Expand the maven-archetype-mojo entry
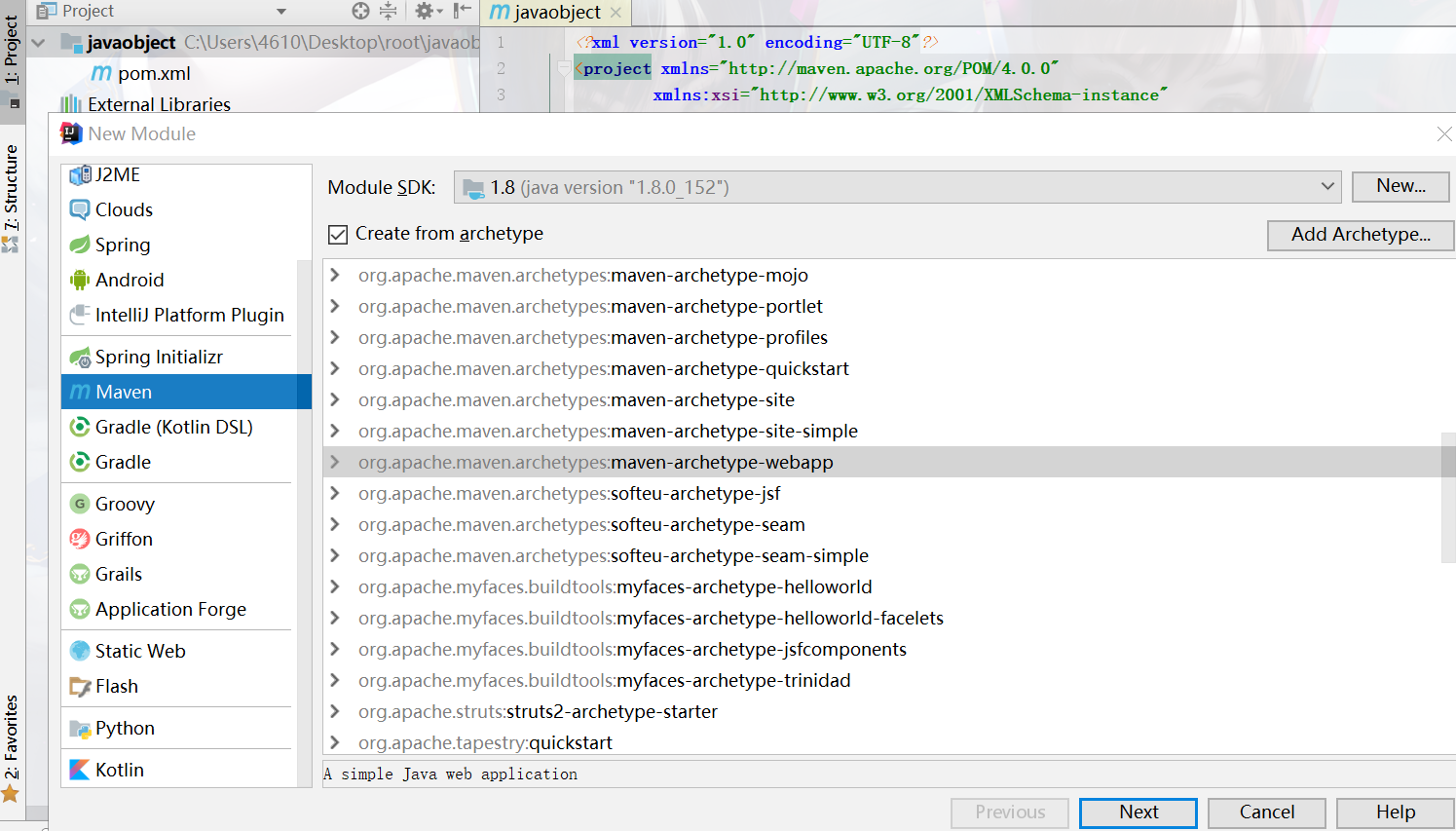The height and width of the screenshot is (831, 1456). tap(335, 275)
